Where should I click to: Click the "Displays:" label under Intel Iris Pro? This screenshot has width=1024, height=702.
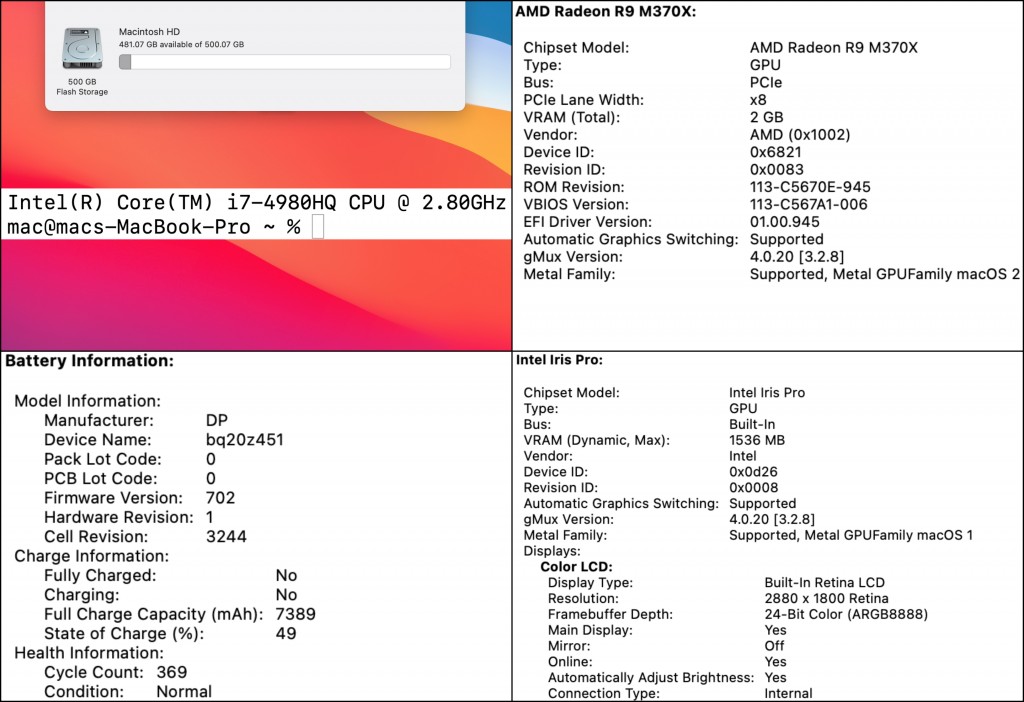pyautogui.click(x=551, y=551)
